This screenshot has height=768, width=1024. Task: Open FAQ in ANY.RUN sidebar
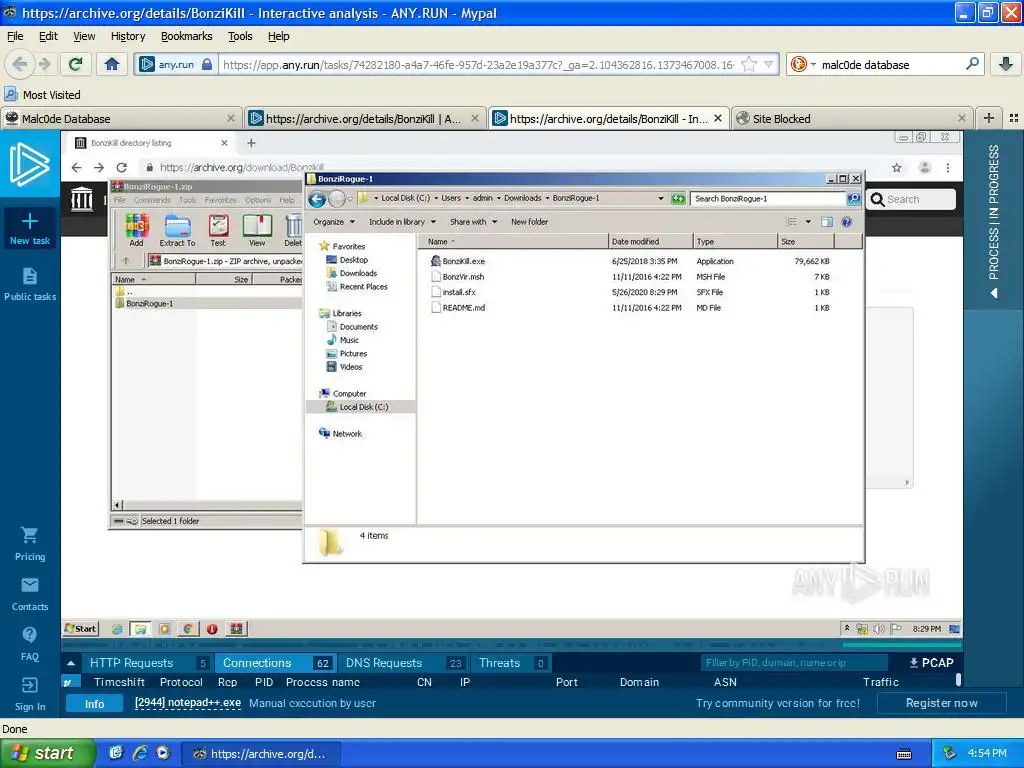(29, 644)
